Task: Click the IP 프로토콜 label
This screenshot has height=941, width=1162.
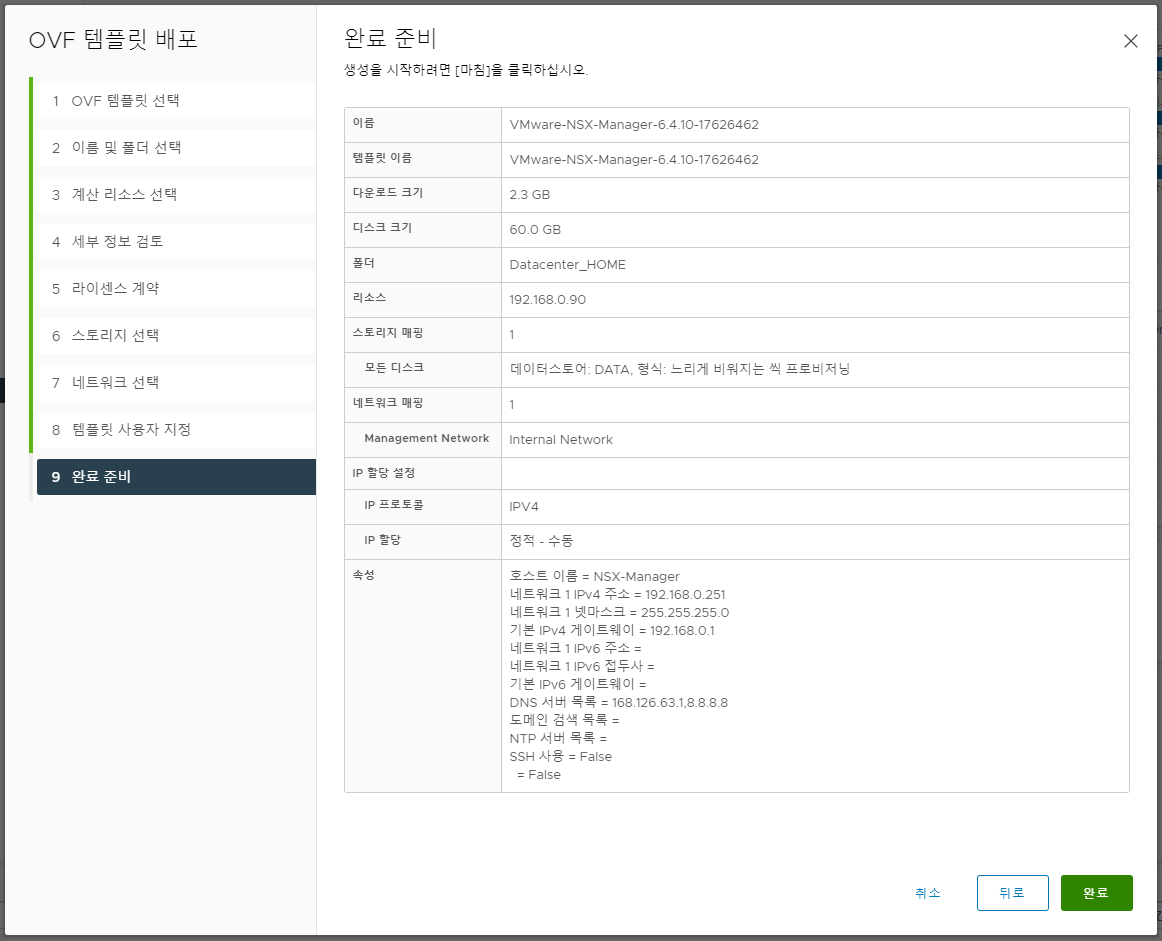Action: point(394,505)
